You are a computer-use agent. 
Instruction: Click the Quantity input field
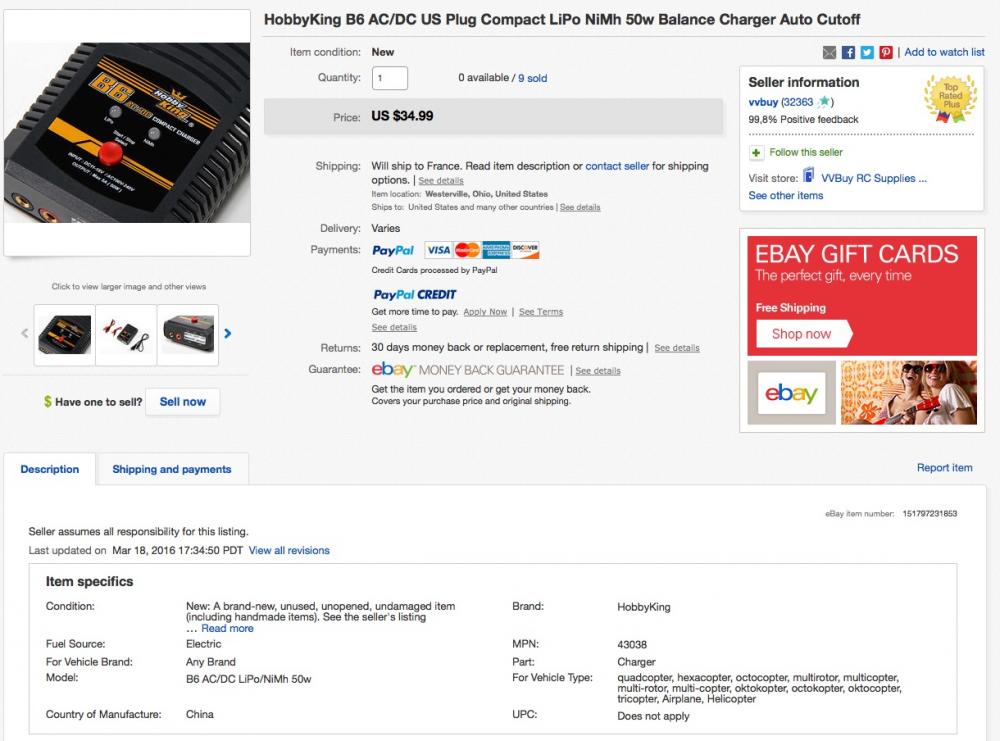coord(390,78)
